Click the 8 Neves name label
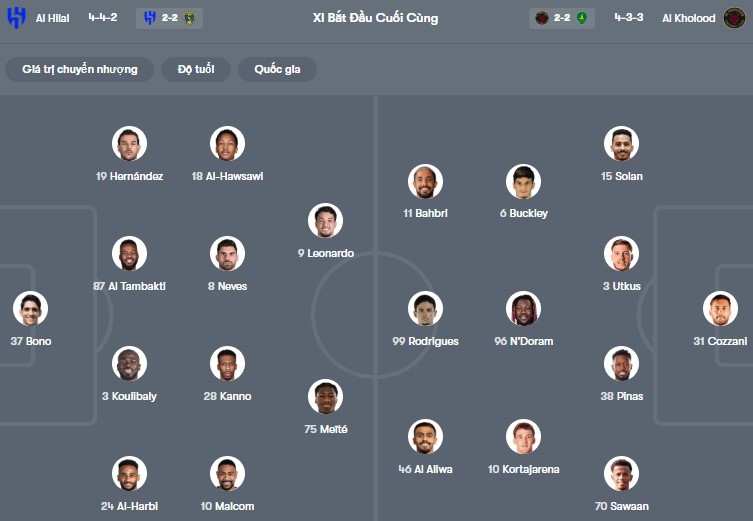 (228, 286)
